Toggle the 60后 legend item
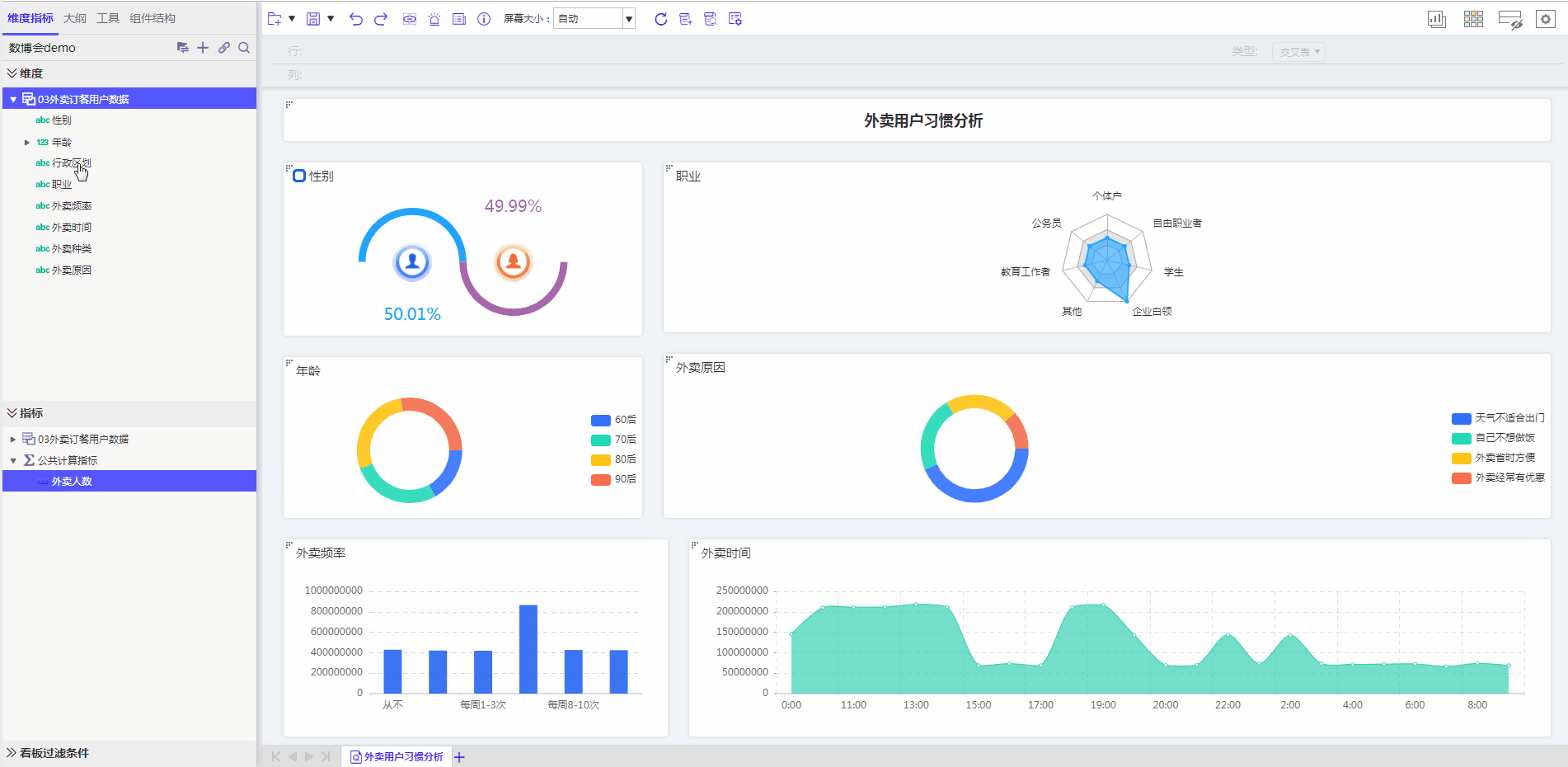Viewport: 1568px width, 767px height. tap(613, 420)
